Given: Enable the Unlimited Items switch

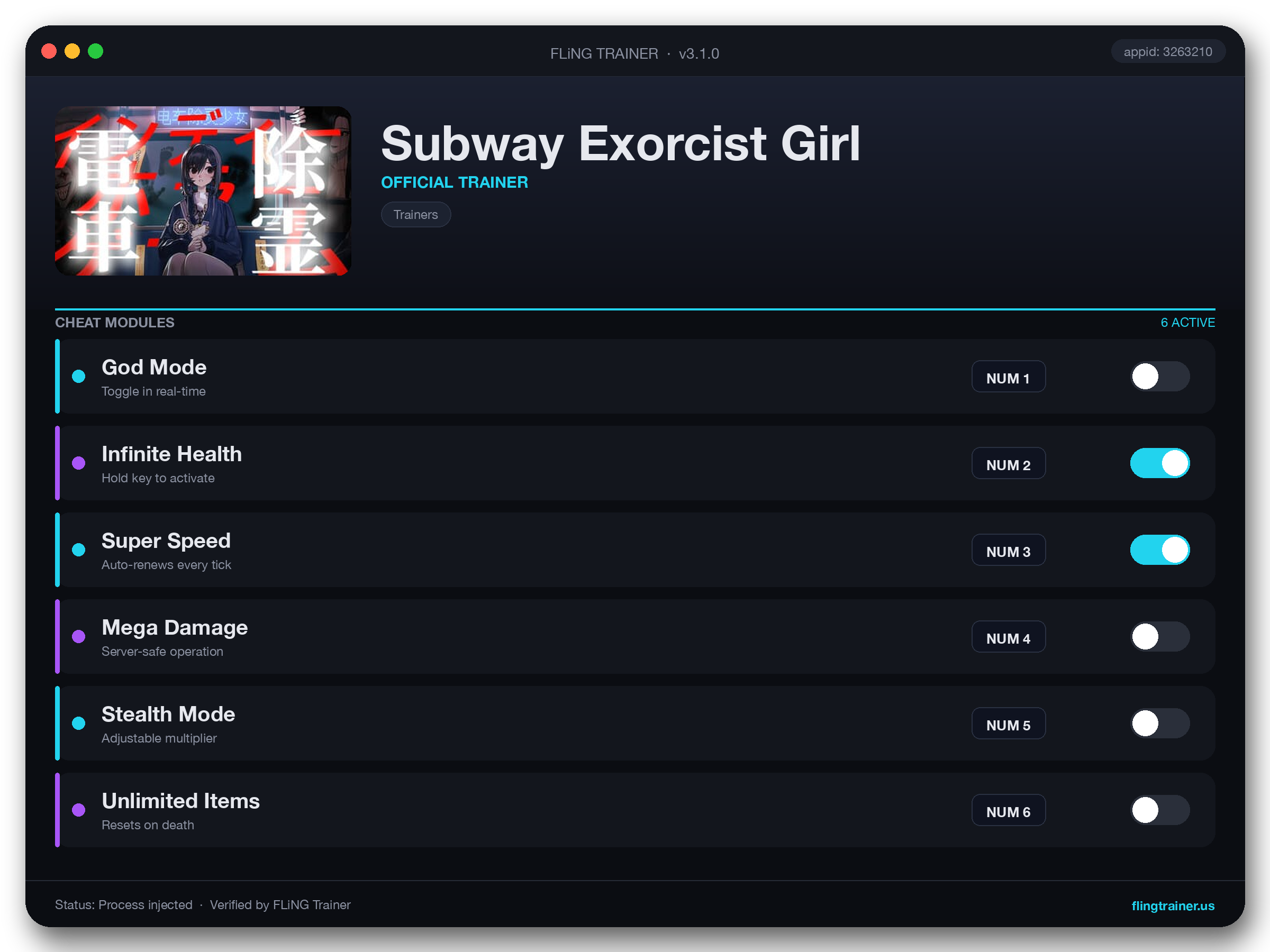Looking at the screenshot, I should [x=1160, y=810].
